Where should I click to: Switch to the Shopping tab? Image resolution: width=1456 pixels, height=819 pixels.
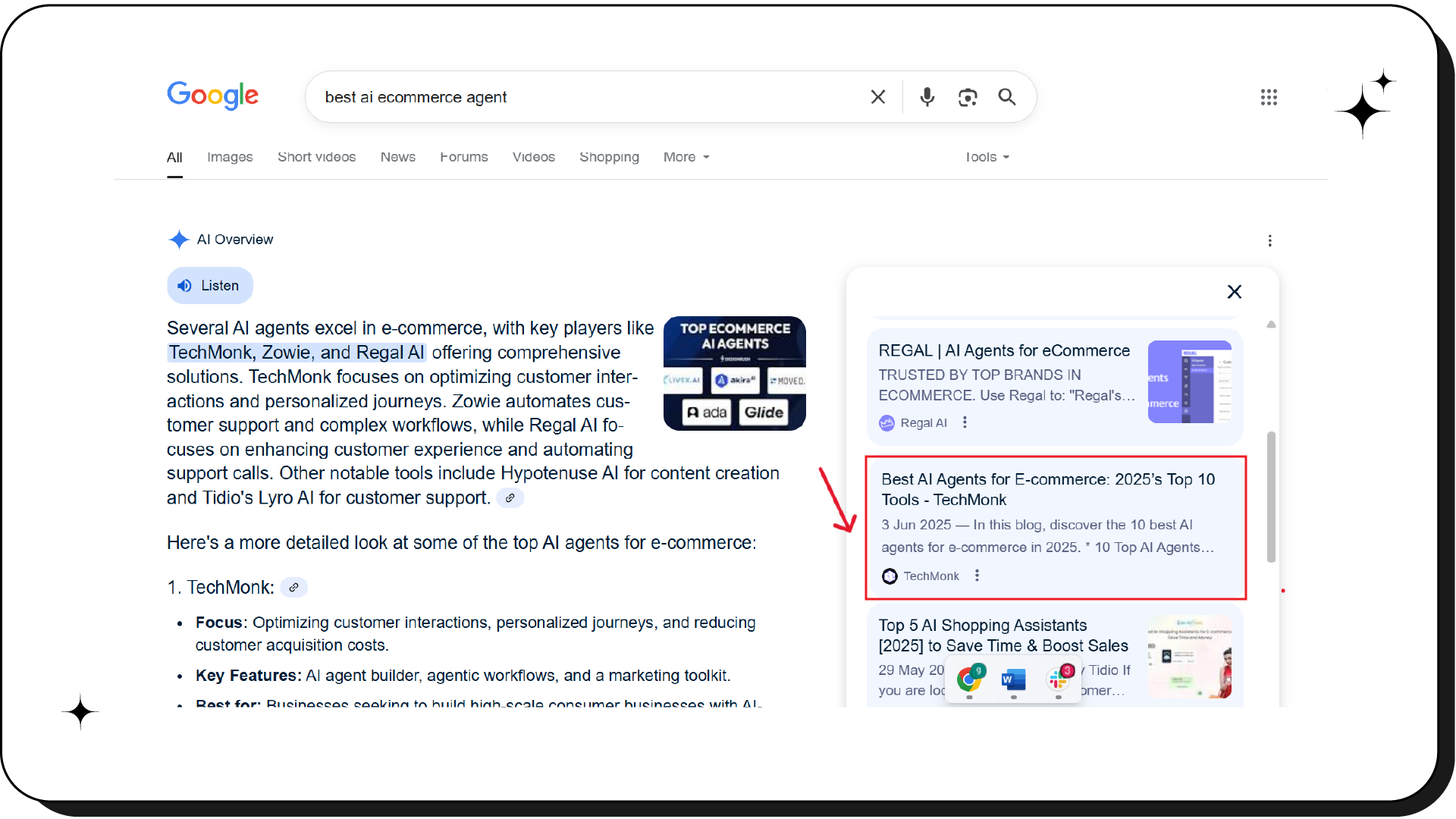[x=609, y=157]
